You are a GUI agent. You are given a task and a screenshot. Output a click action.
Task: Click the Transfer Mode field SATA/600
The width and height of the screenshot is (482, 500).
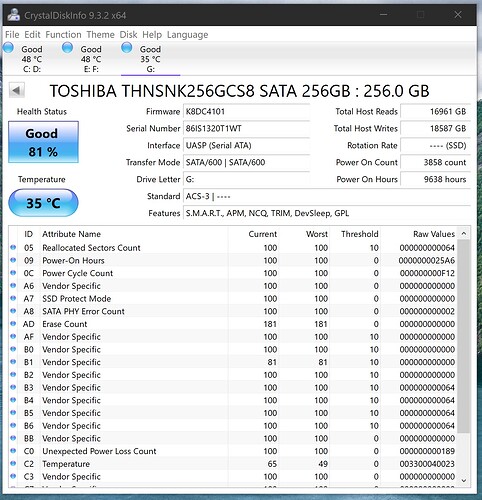pyautogui.click(x=246, y=162)
